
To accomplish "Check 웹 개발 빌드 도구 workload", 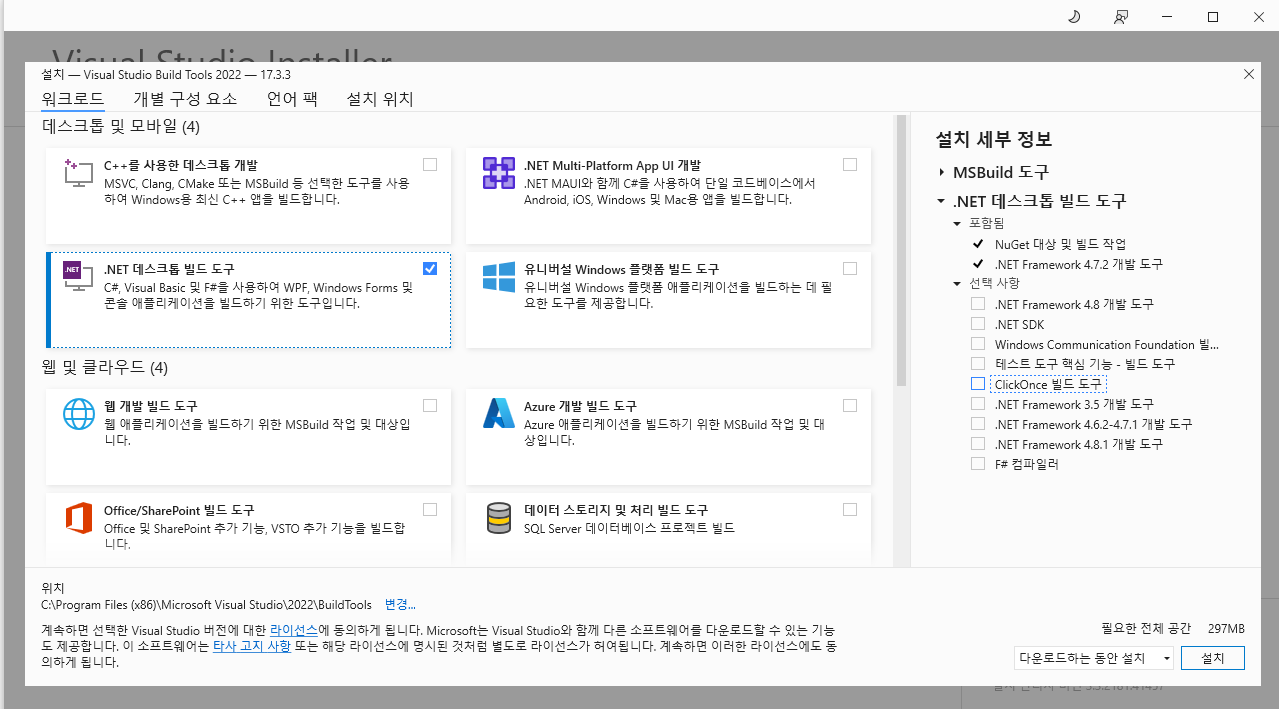I will [x=430, y=405].
